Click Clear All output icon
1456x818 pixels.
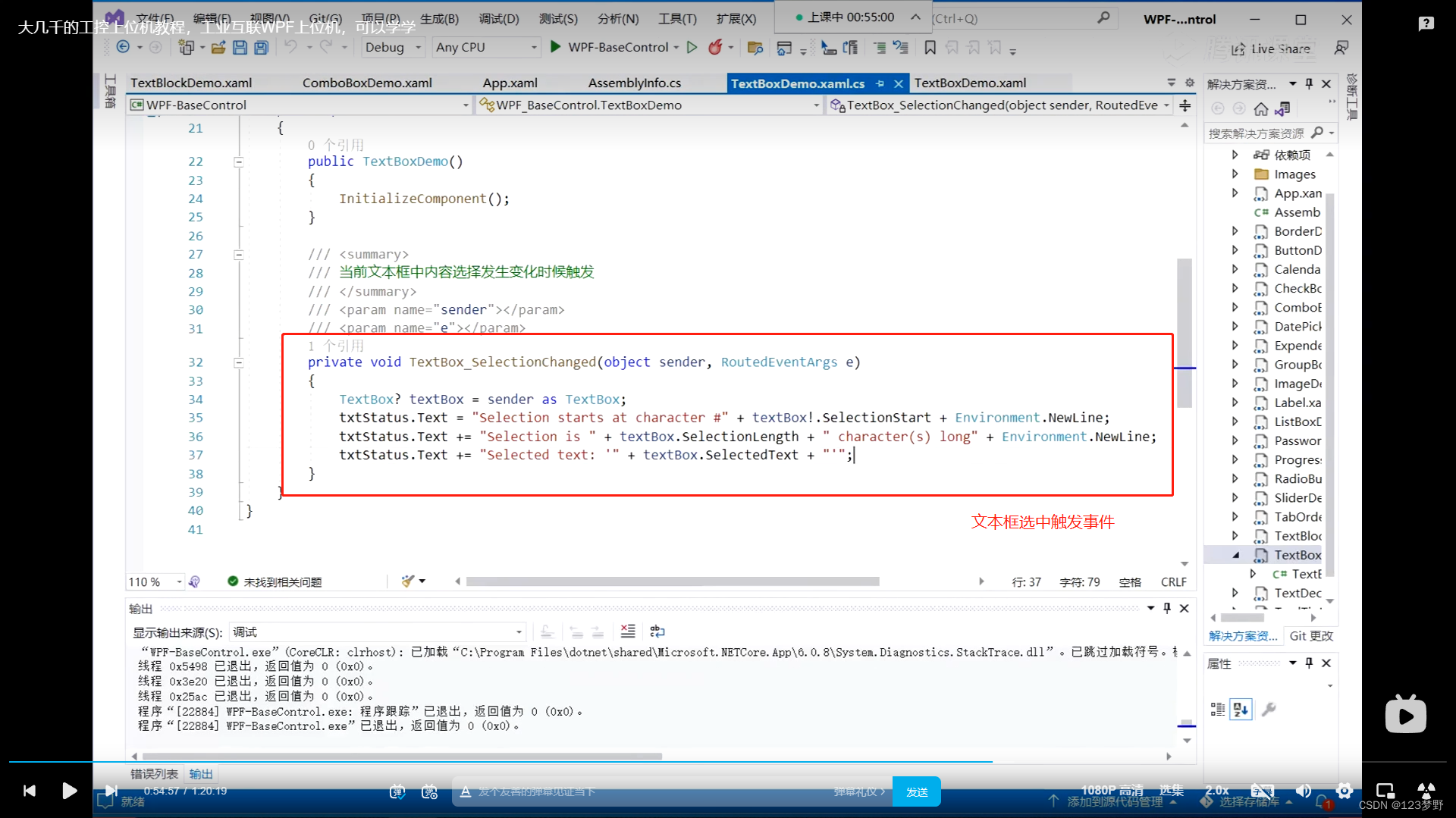(628, 632)
